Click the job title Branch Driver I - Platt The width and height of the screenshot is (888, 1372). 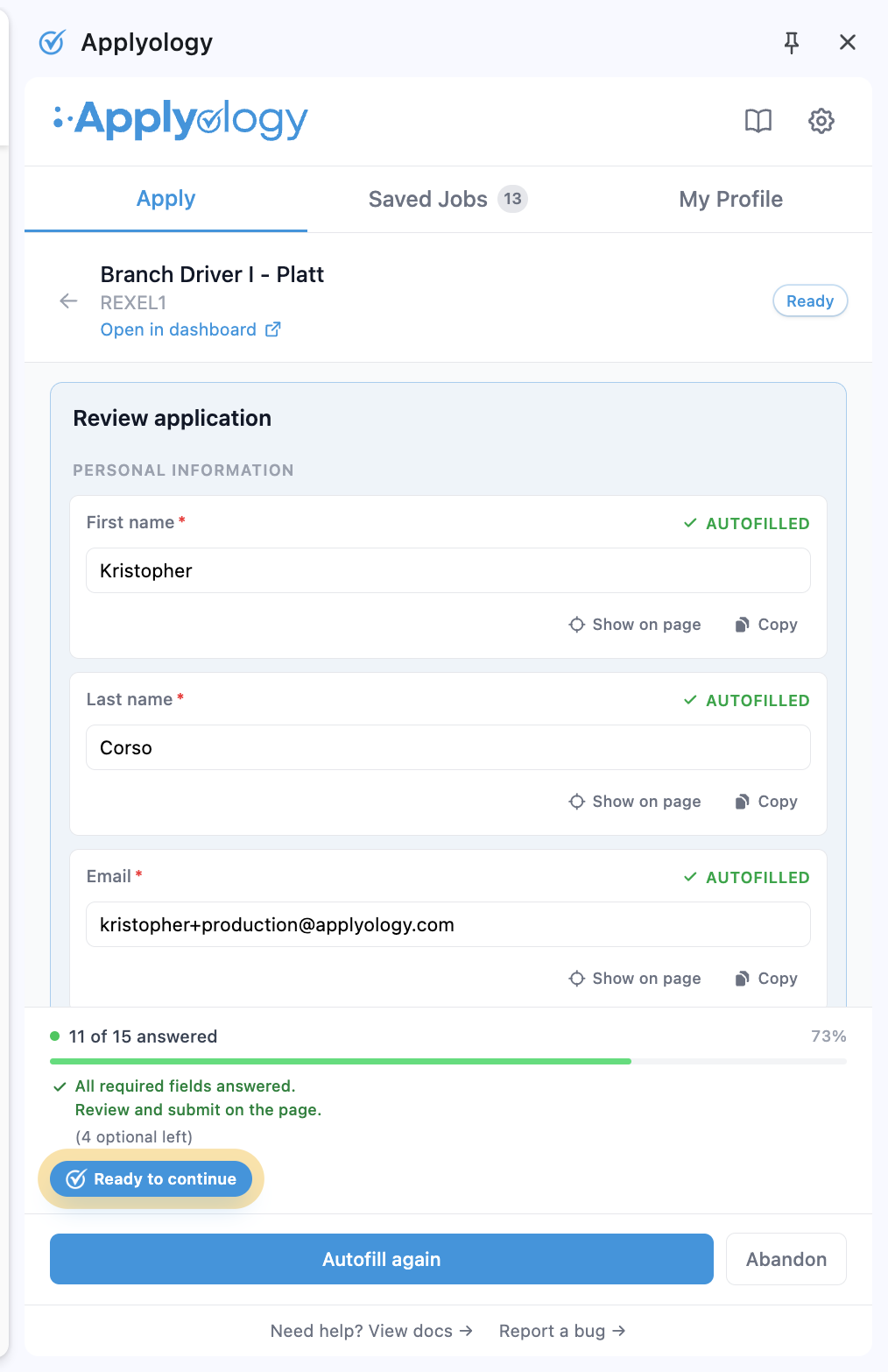pos(212,274)
